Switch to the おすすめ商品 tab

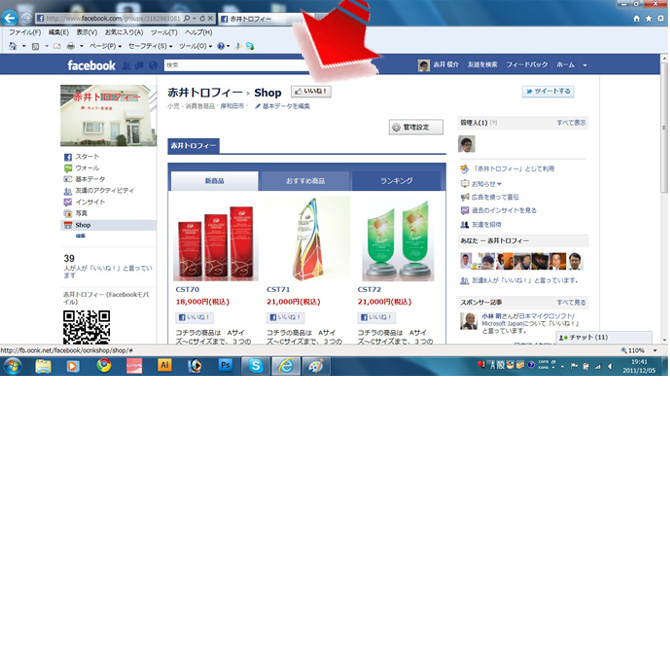(305, 181)
